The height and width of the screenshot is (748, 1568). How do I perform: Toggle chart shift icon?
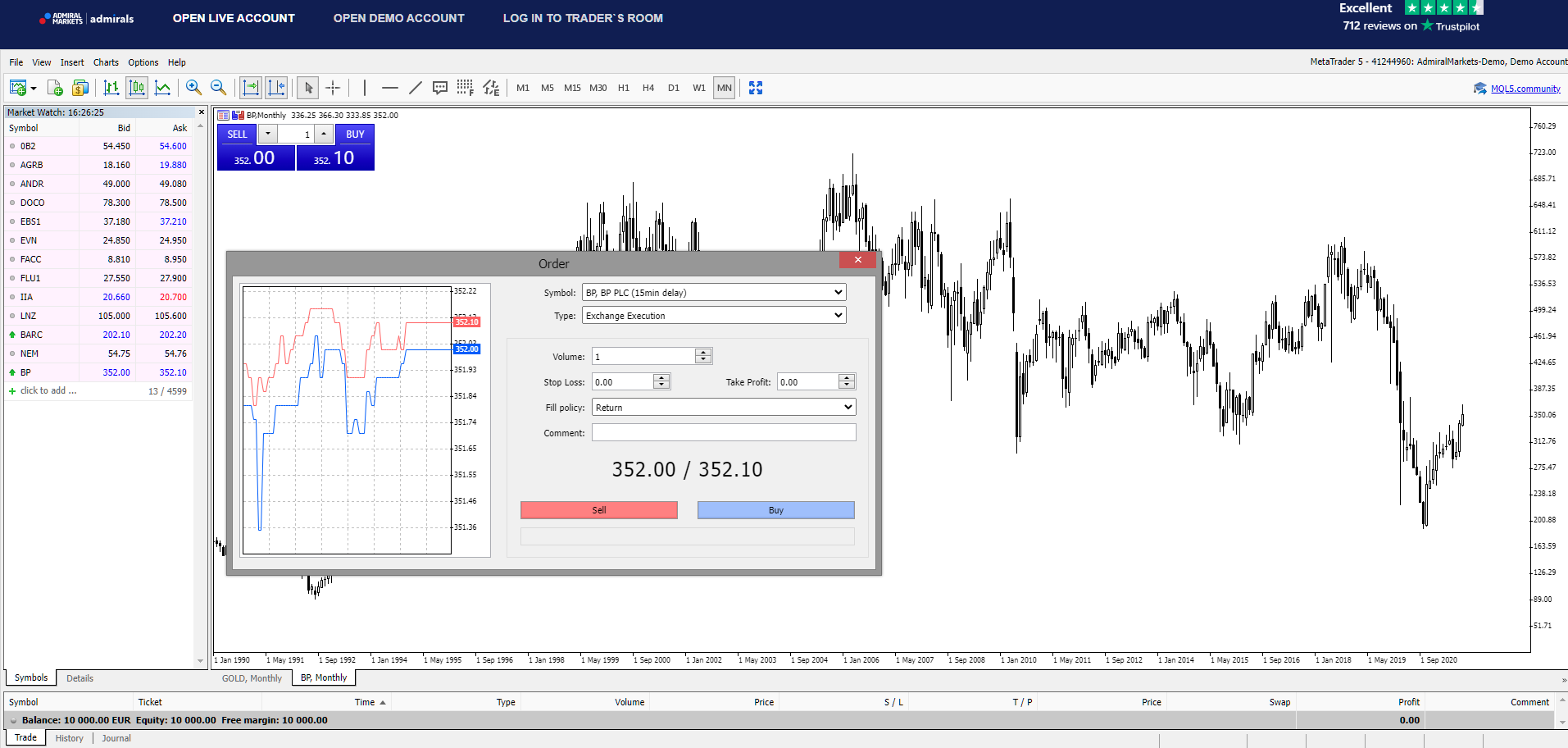[x=276, y=88]
